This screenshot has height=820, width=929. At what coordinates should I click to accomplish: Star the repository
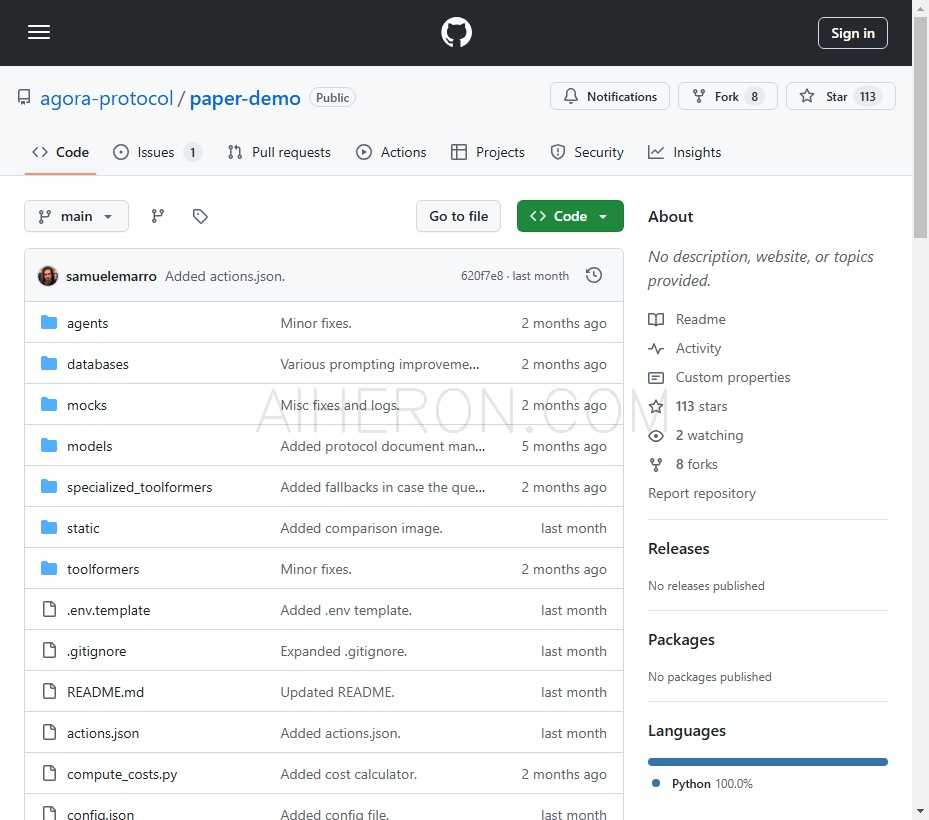point(840,96)
